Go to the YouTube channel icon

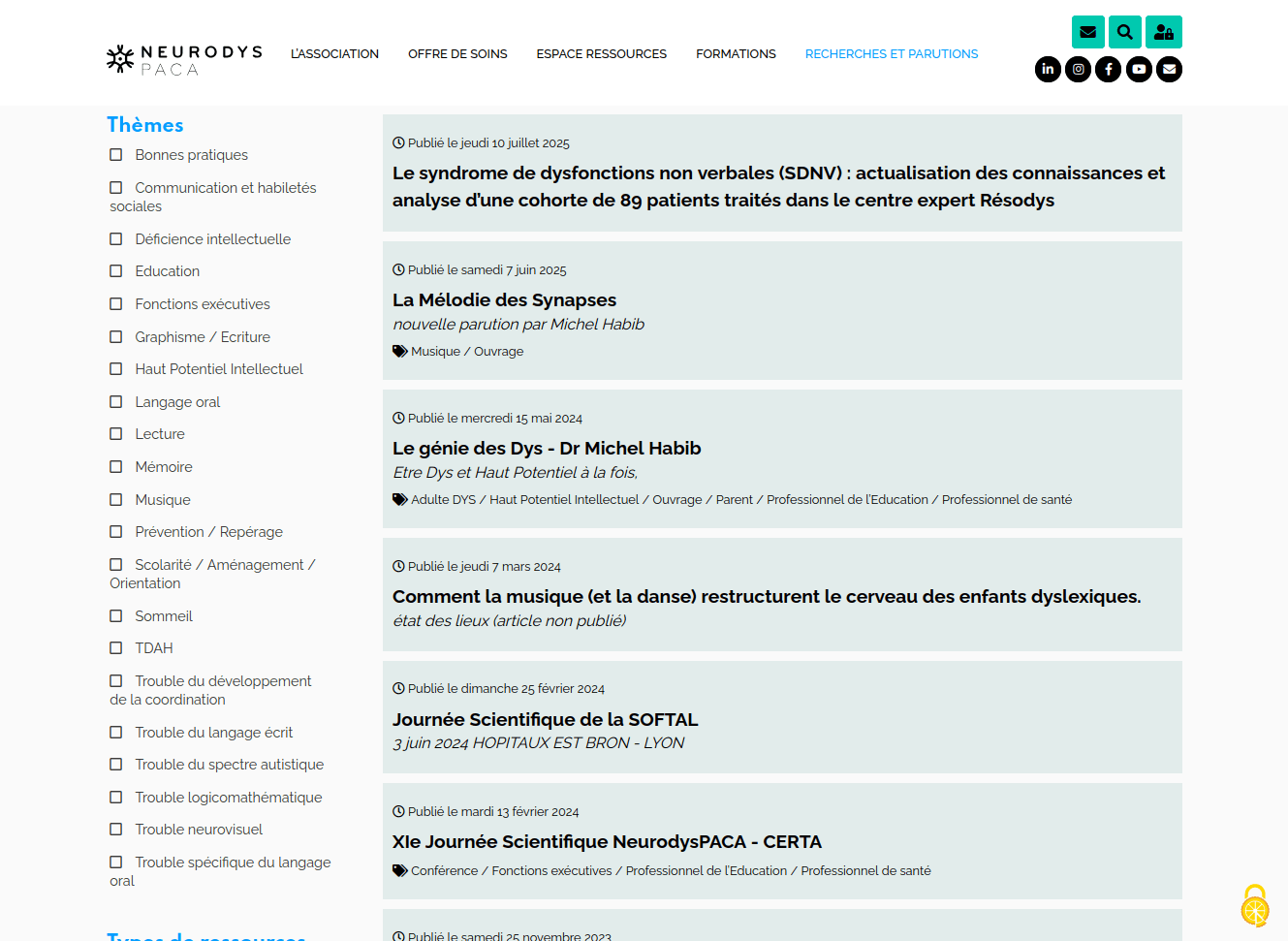pyautogui.click(x=1139, y=69)
